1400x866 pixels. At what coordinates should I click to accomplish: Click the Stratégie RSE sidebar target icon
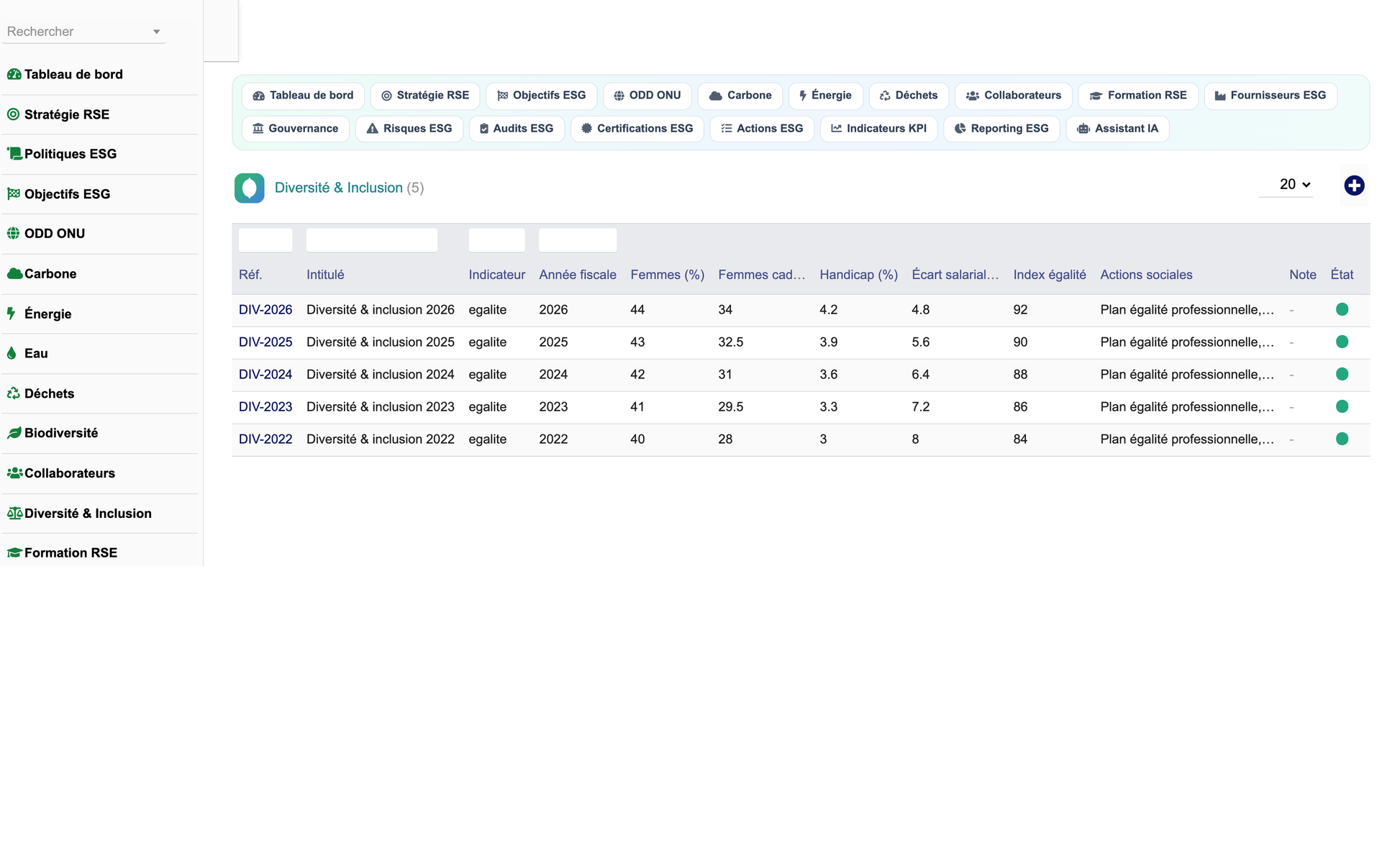[13, 114]
